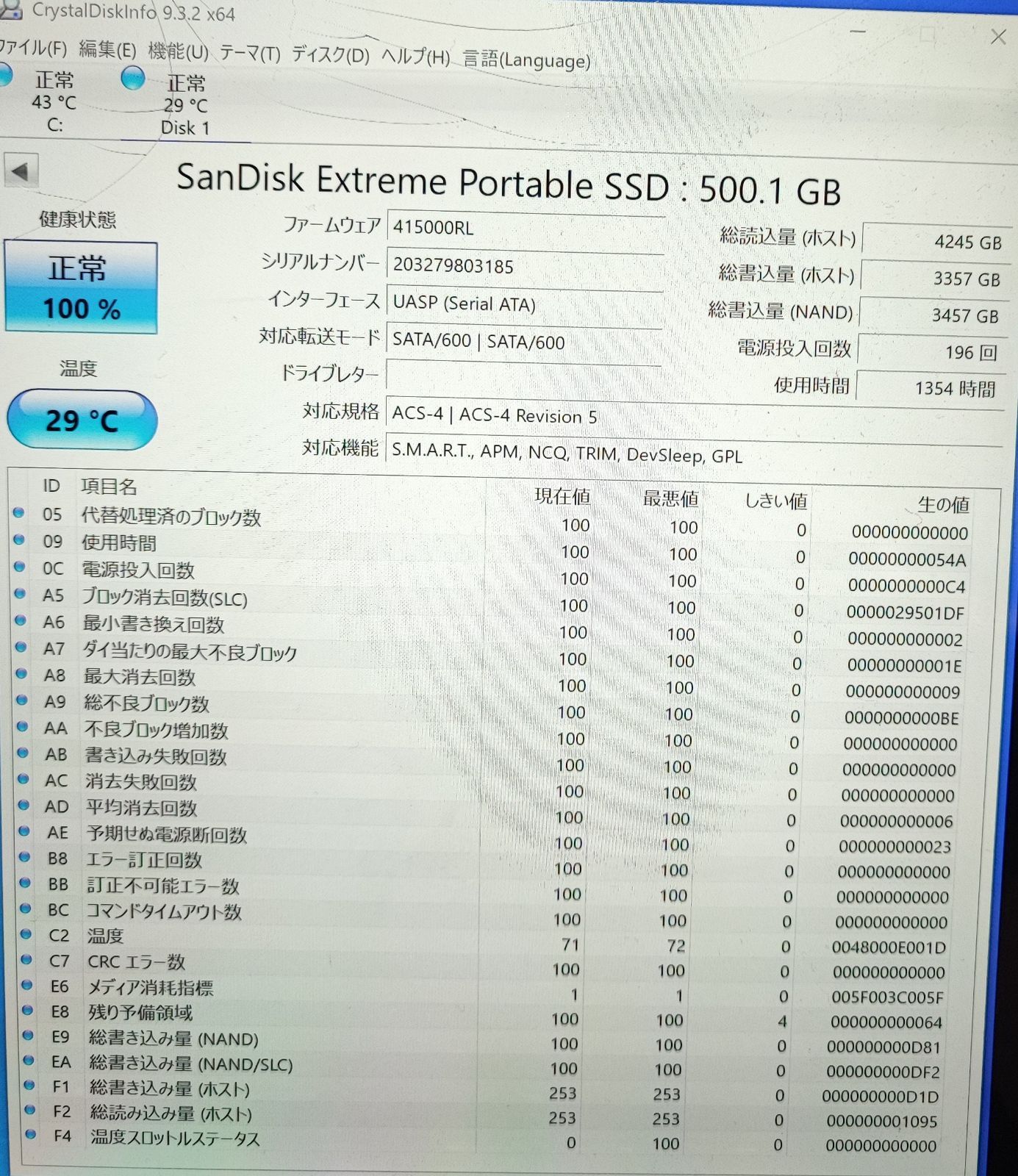
Task: Click status dot of row BB 訂正不可能エラー数
Action: tap(25, 883)
